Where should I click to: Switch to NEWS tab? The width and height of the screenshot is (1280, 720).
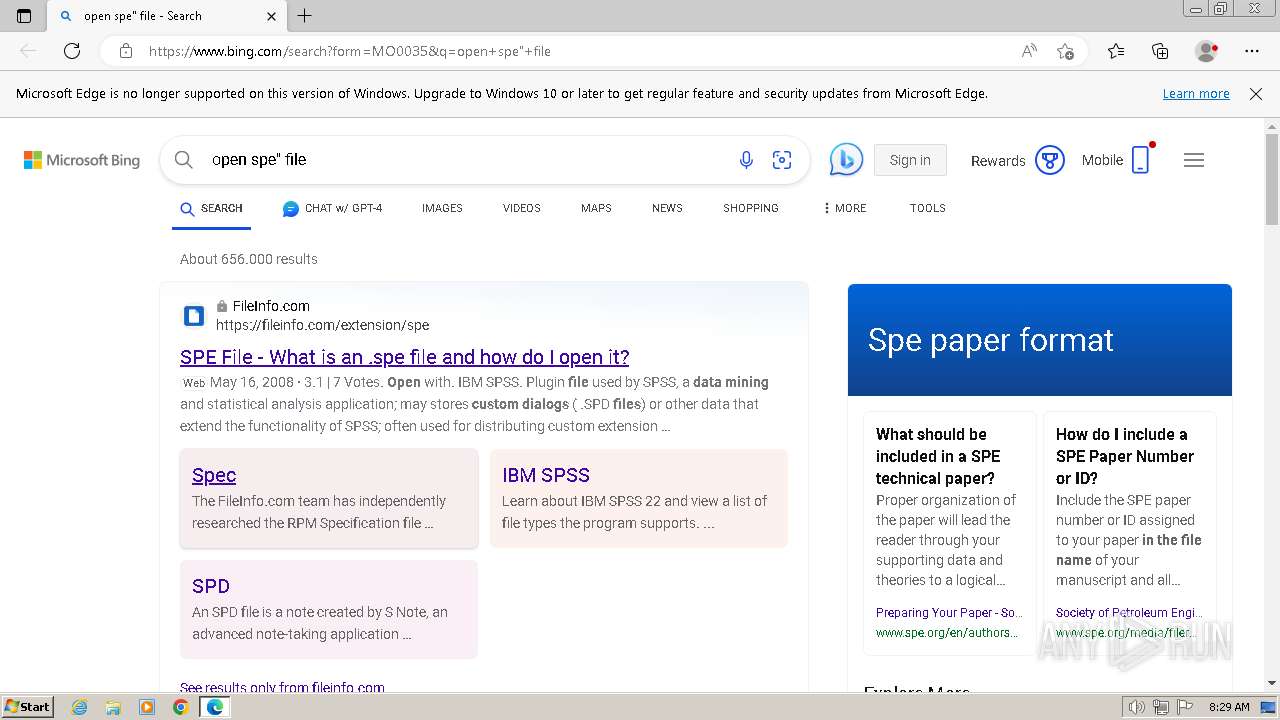667,208
